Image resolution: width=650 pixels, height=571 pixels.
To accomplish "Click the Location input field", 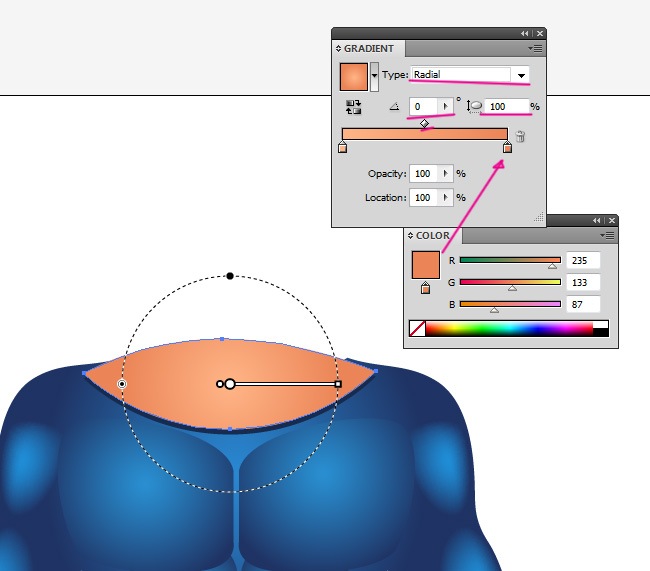I will [424, 197].
